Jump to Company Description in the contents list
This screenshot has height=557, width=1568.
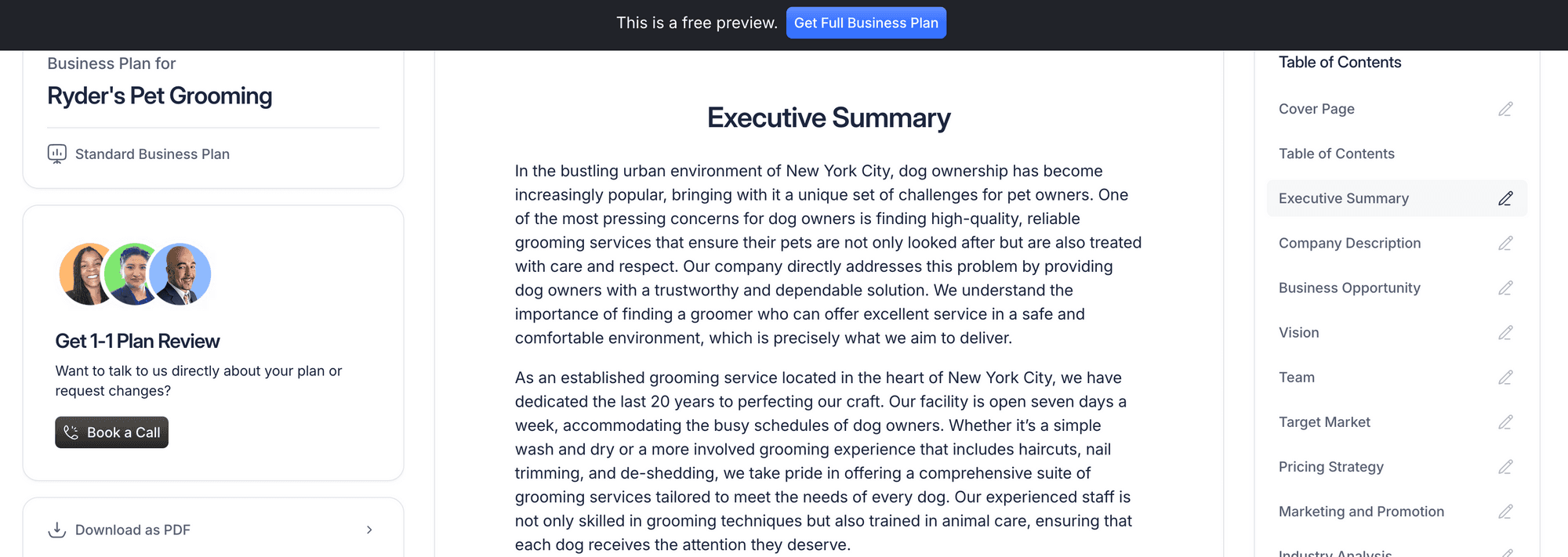pos(1349,243)
